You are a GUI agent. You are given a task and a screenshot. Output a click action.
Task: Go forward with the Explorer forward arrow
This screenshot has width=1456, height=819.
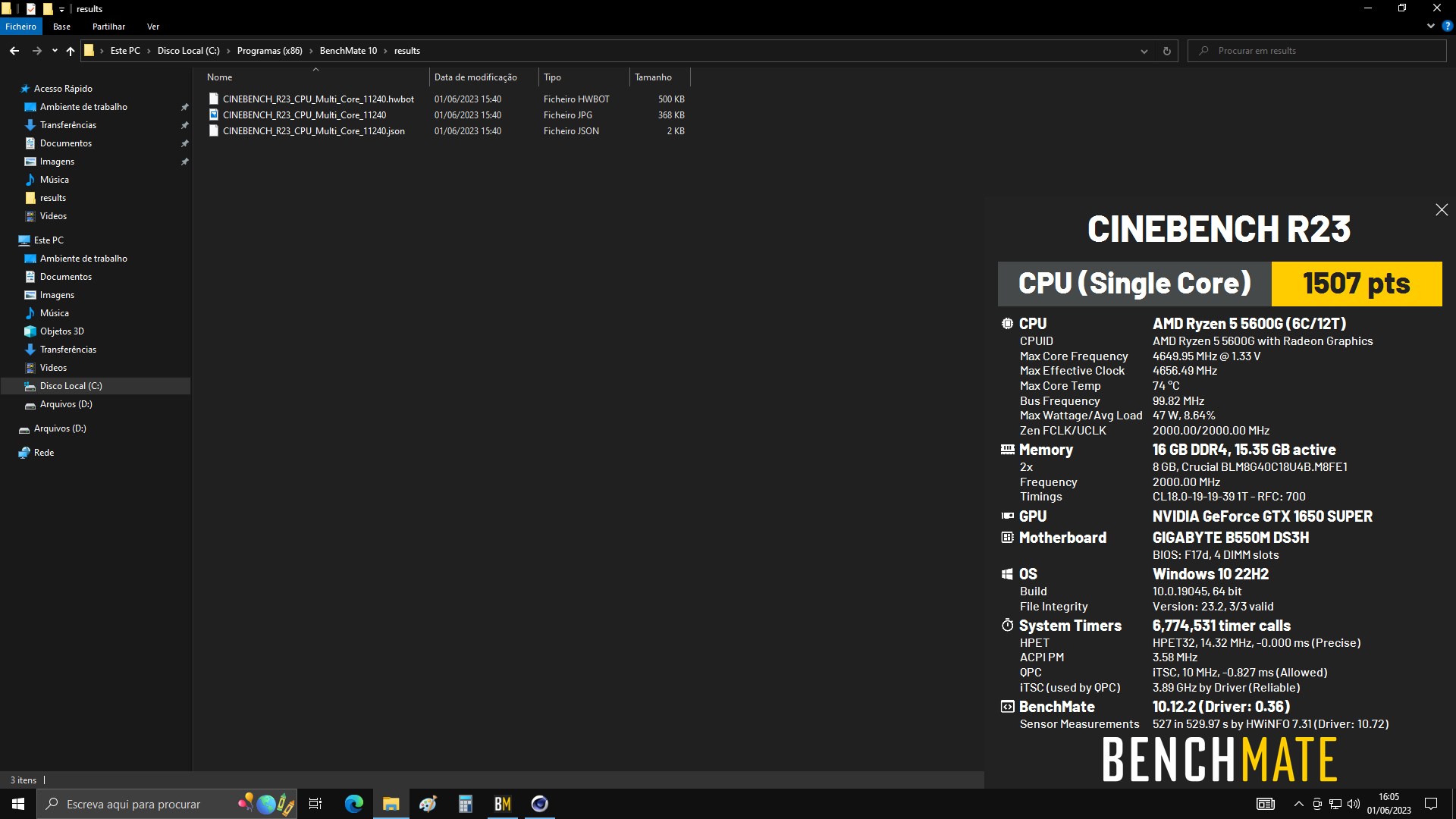[36, 51]
